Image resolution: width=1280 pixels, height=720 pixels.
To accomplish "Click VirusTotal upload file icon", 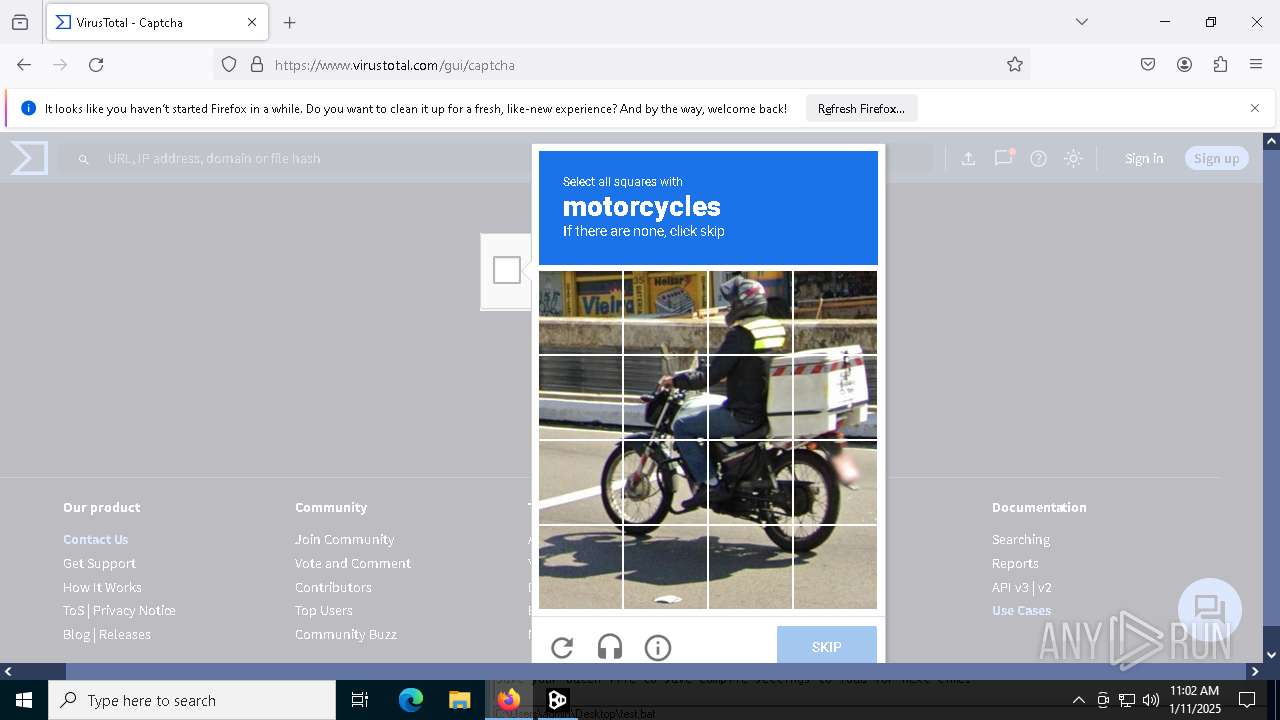I will coord(968,158).
